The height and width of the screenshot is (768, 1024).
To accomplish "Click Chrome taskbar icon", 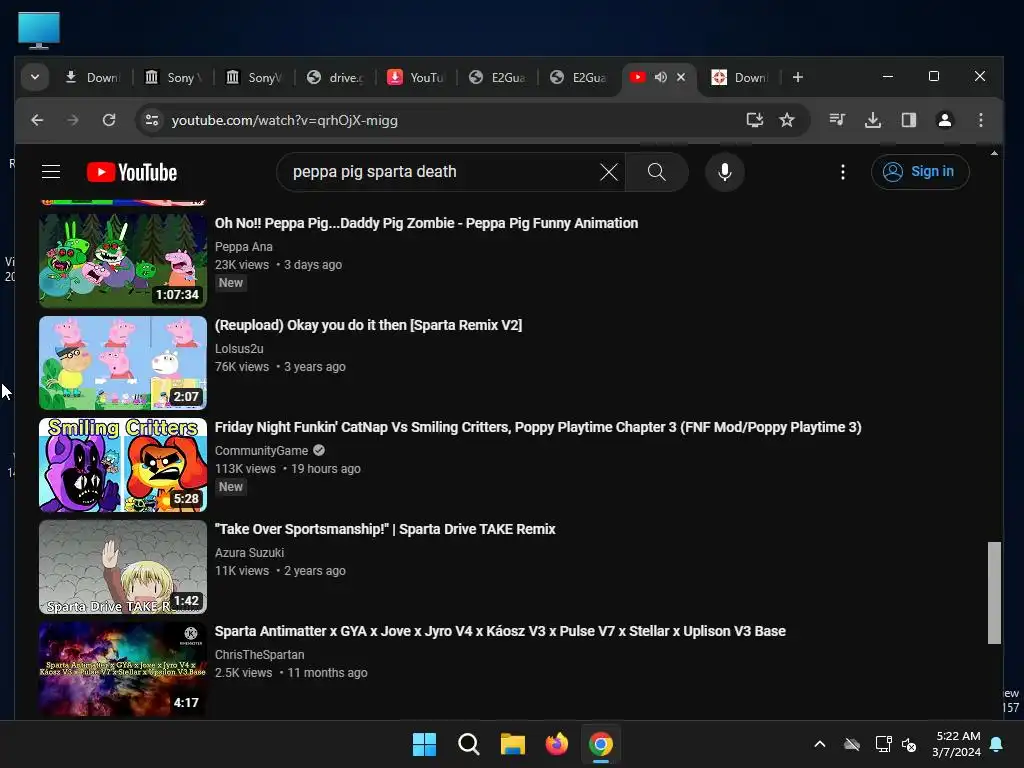I will coord(601,744).
